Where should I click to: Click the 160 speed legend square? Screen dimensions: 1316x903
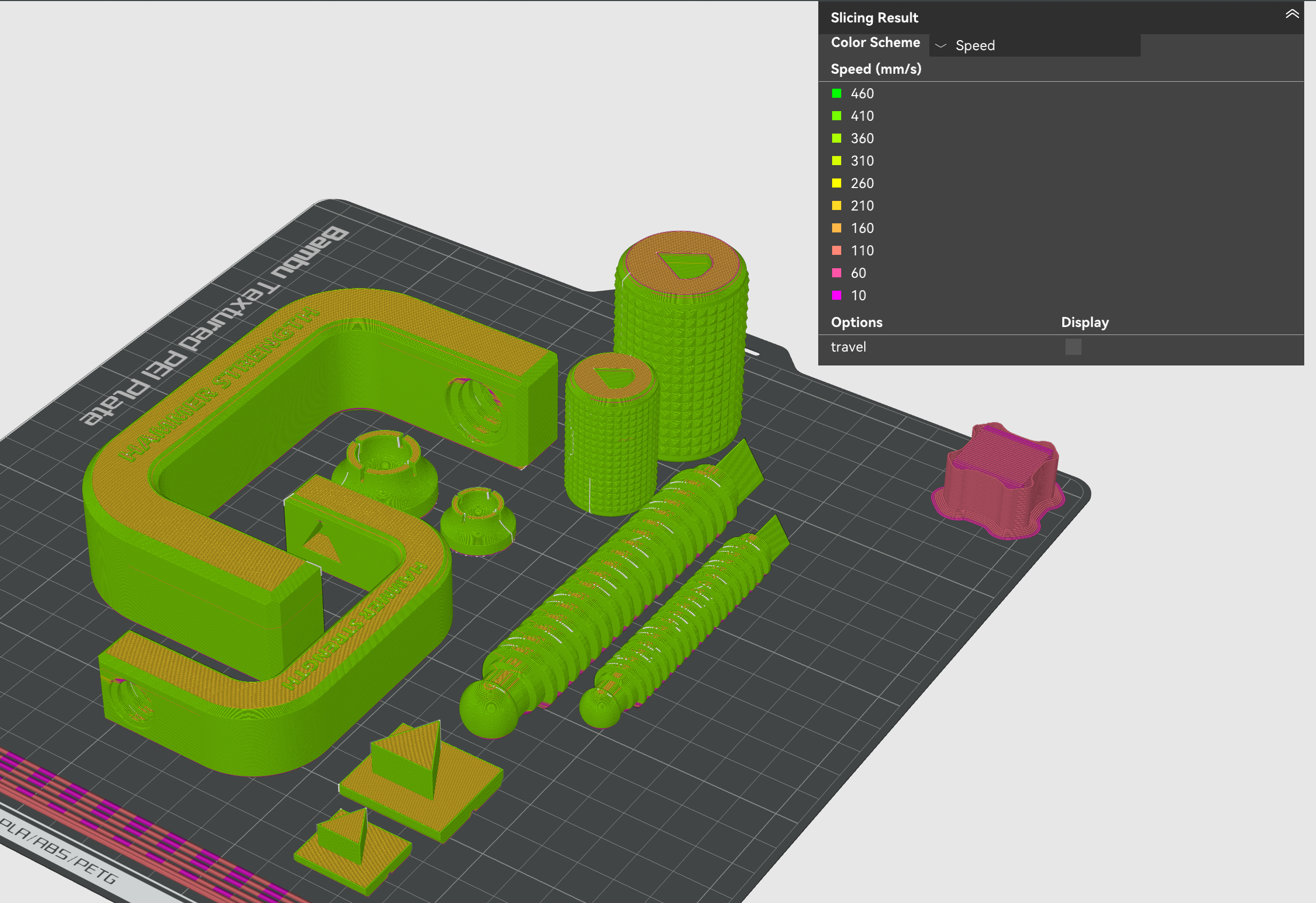tap(837, 228)
